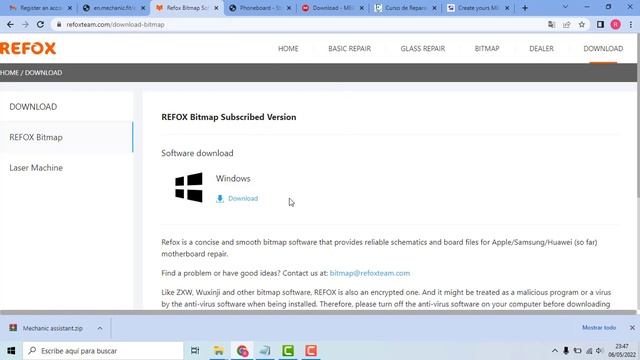The image size is (640, 360).
Task: Click the Windows Download link
Action: click(243, 198)
